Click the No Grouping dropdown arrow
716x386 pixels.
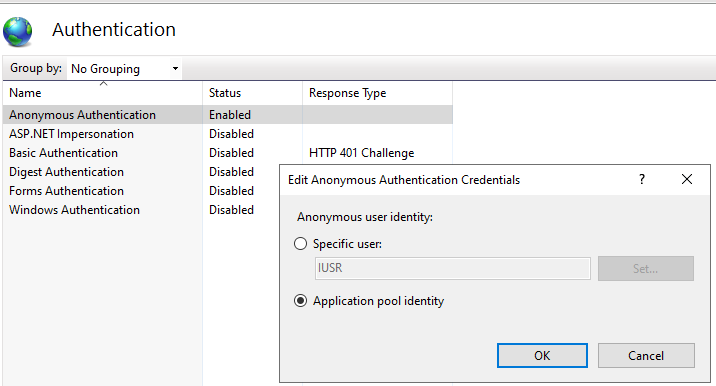pyautogui.click(x=175, y=69)
